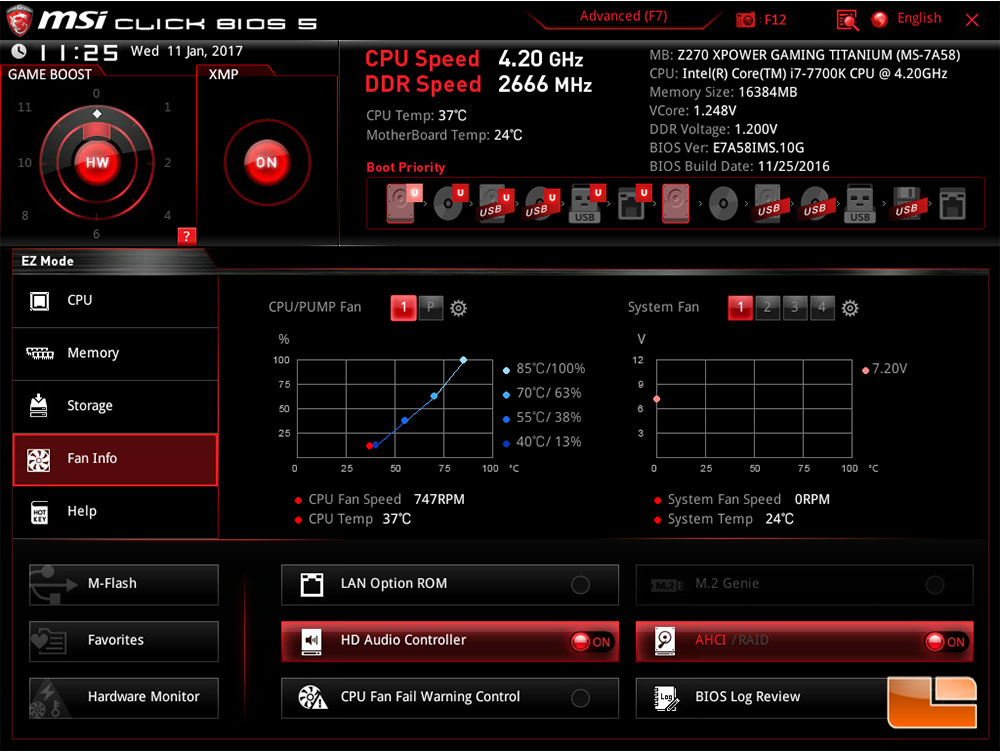Viewport: 1000px width, 752px height.
Task: Click the F12 screenshot camera icon
Action: 745,20
